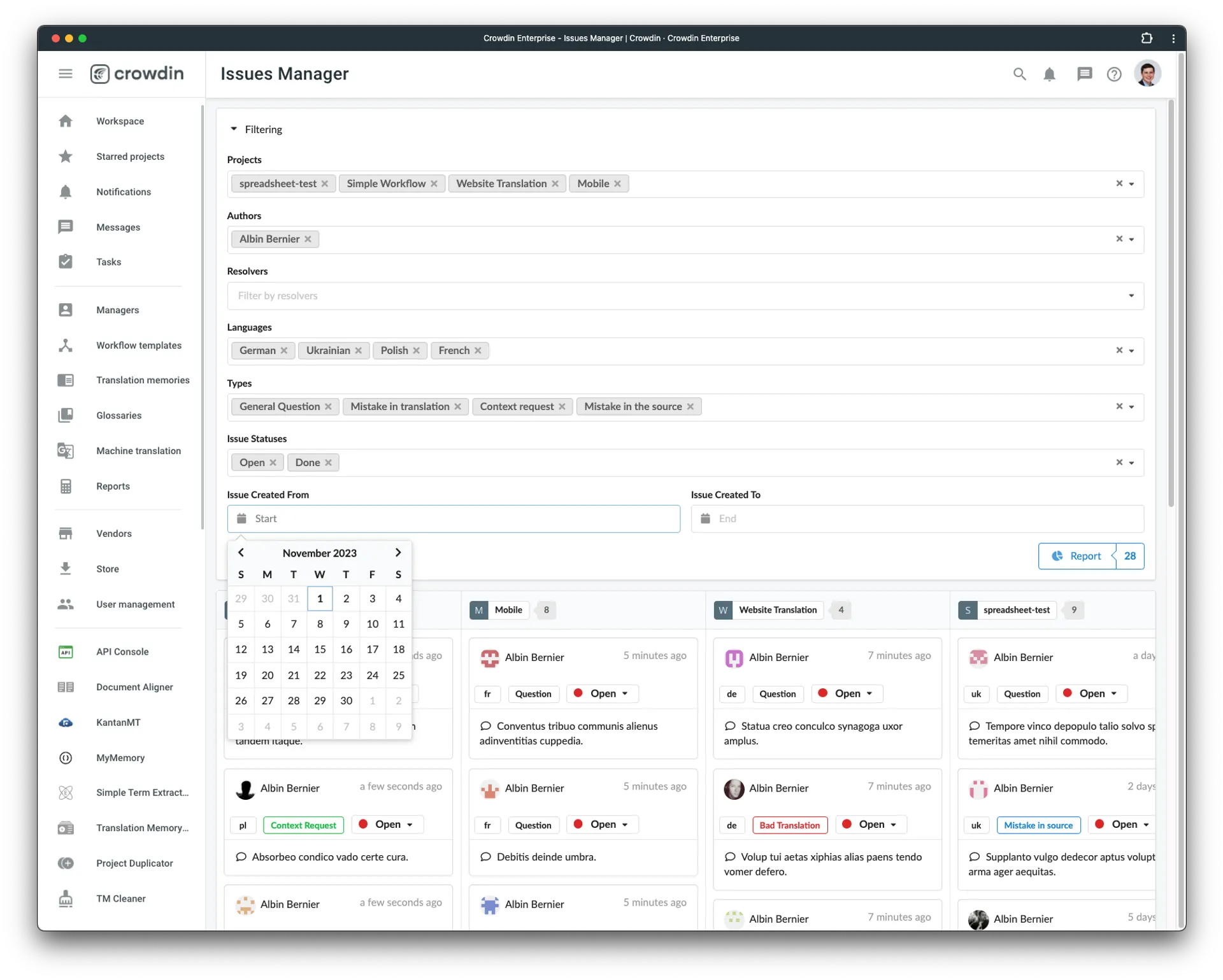Screen dimensions: 1223x980
Task: Open the Machine translation icon
Action: [66, 451]
